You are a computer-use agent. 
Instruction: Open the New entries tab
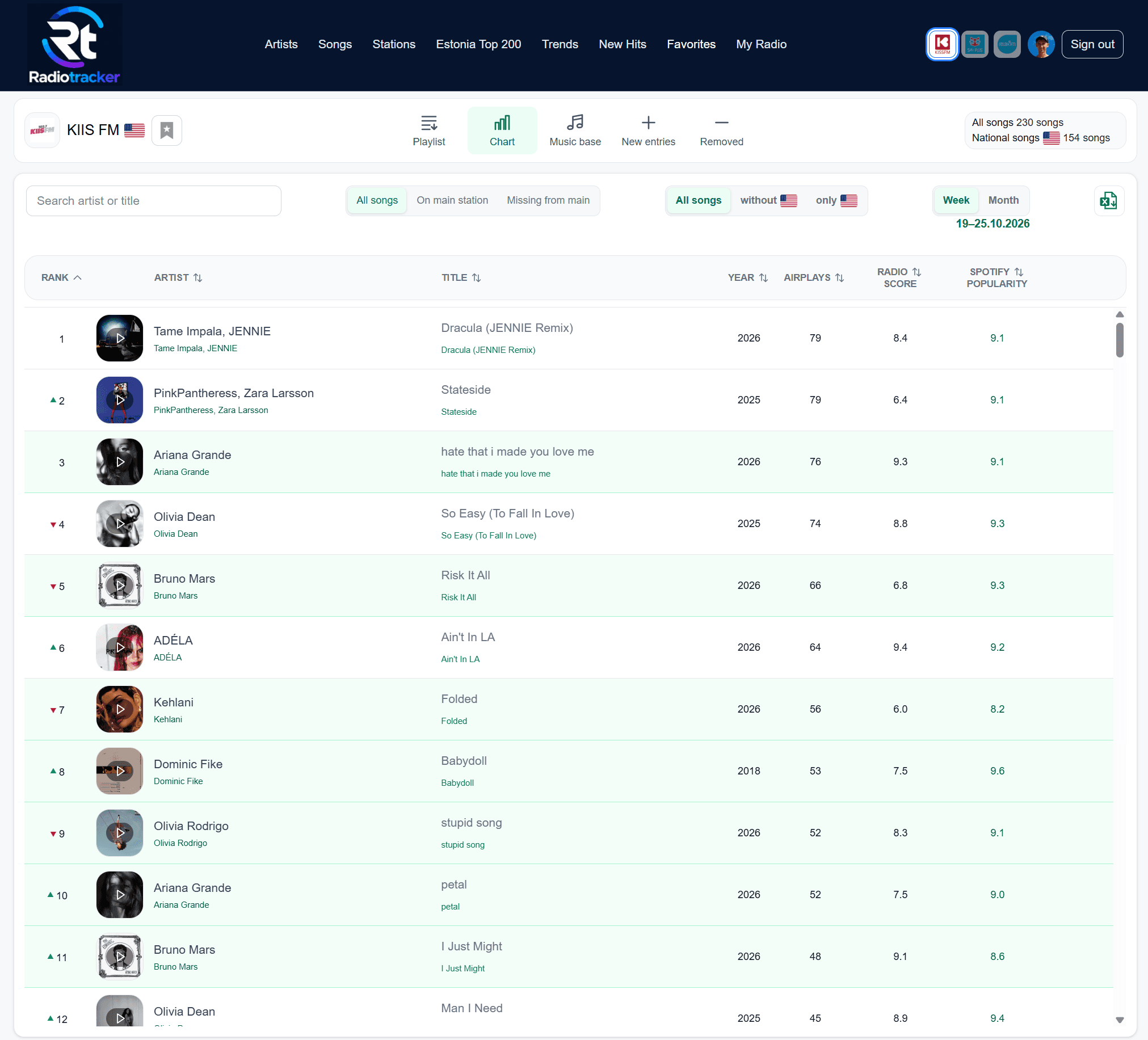click(648, 131)
